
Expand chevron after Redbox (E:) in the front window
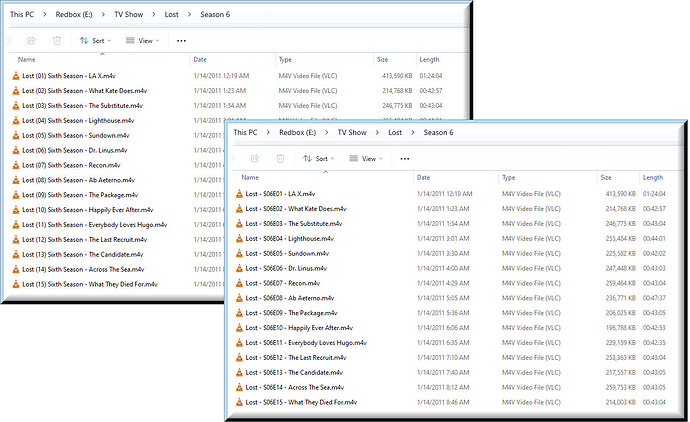[x=327, y=132]
